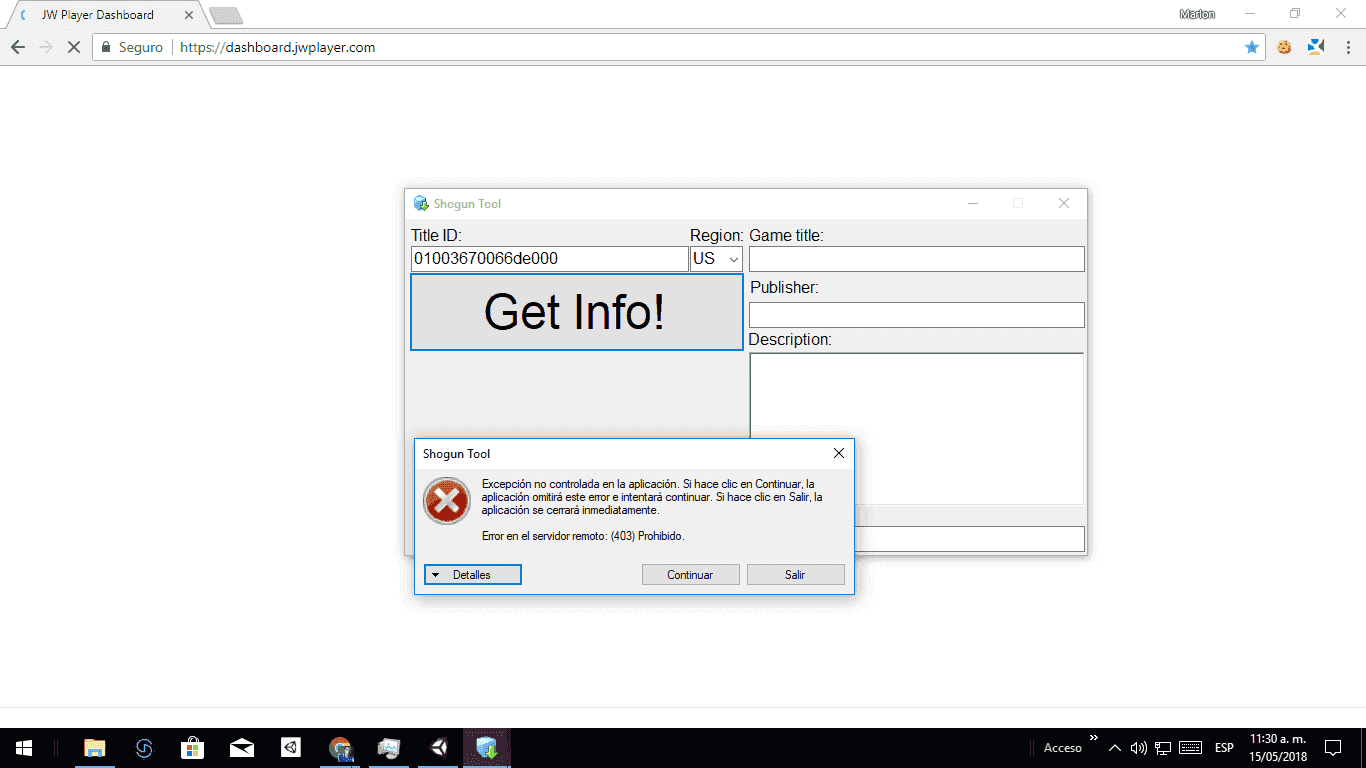Click the red error icon in dialog

tap(446, 501)
